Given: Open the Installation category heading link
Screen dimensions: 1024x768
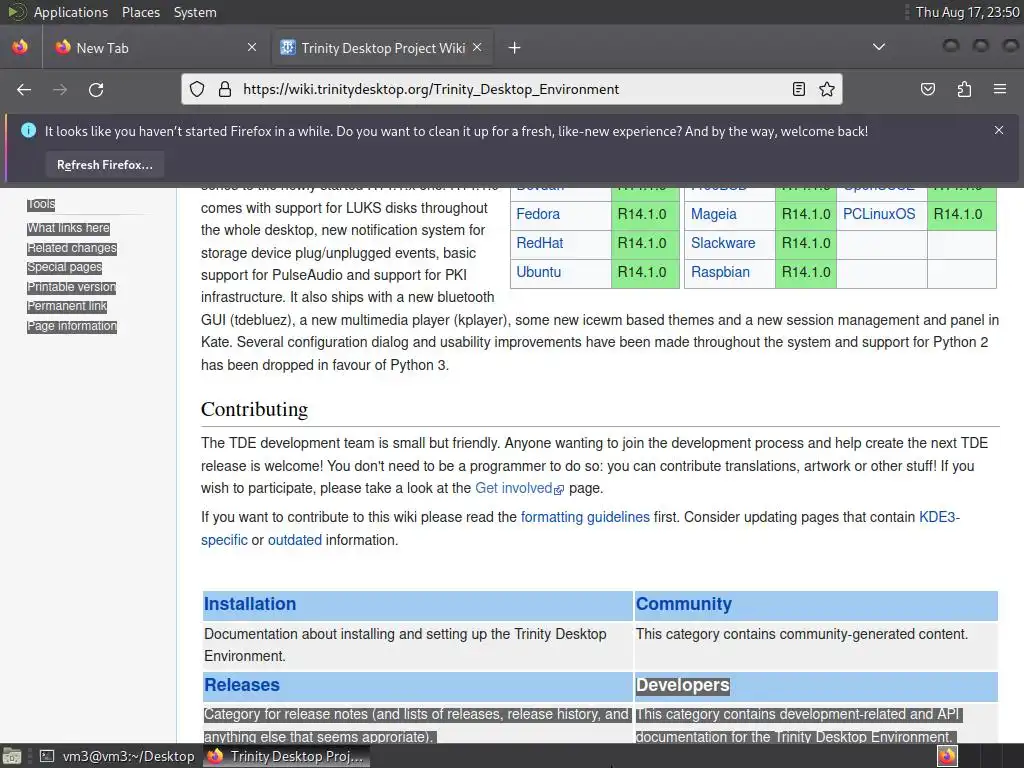Looking at the screenshot, I should 250,604.
